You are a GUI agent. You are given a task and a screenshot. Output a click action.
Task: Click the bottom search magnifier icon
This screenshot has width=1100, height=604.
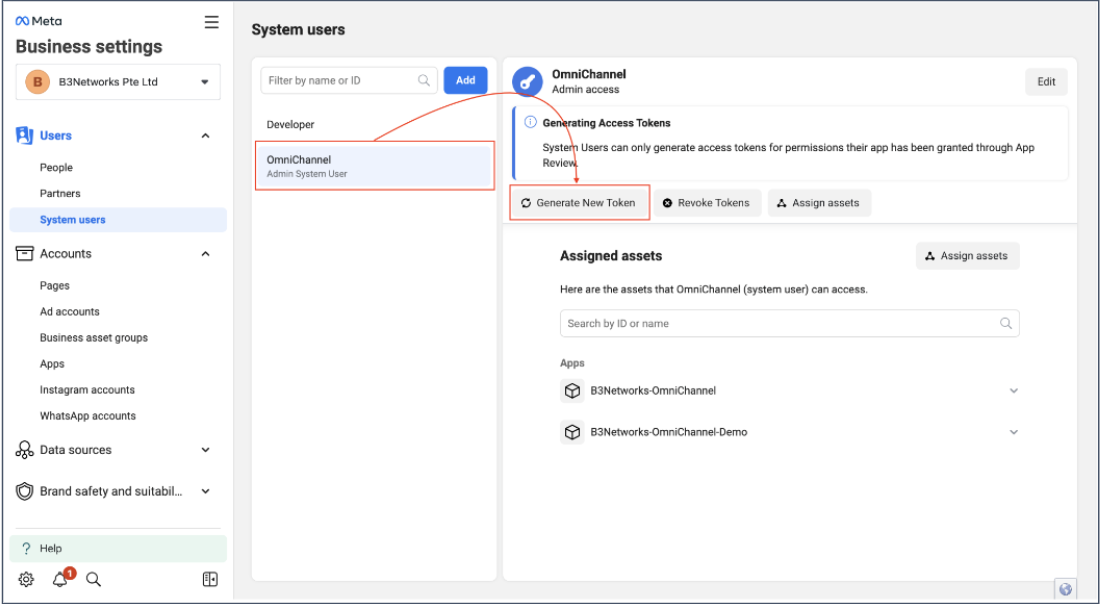click(93, 579)
